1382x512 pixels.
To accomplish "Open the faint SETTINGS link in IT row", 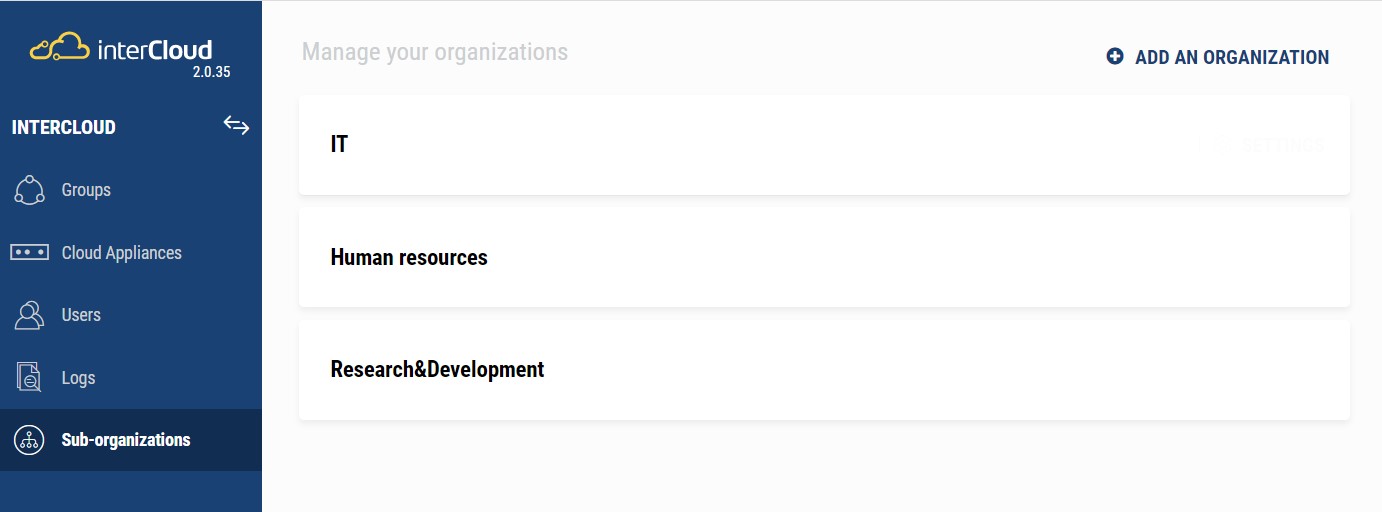I will (x=1282, y=146).
